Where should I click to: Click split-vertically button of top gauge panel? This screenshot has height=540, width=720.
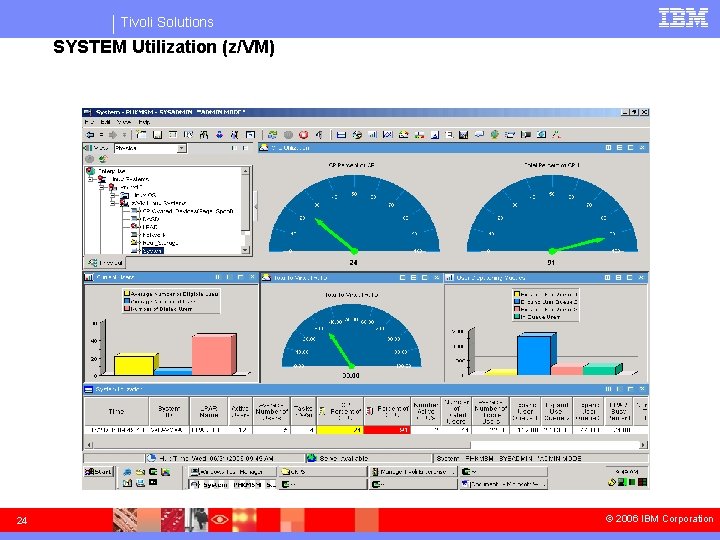point(608,147)
